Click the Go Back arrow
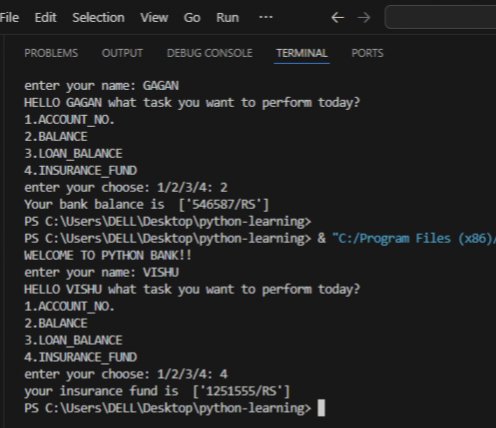 [338, 17]
